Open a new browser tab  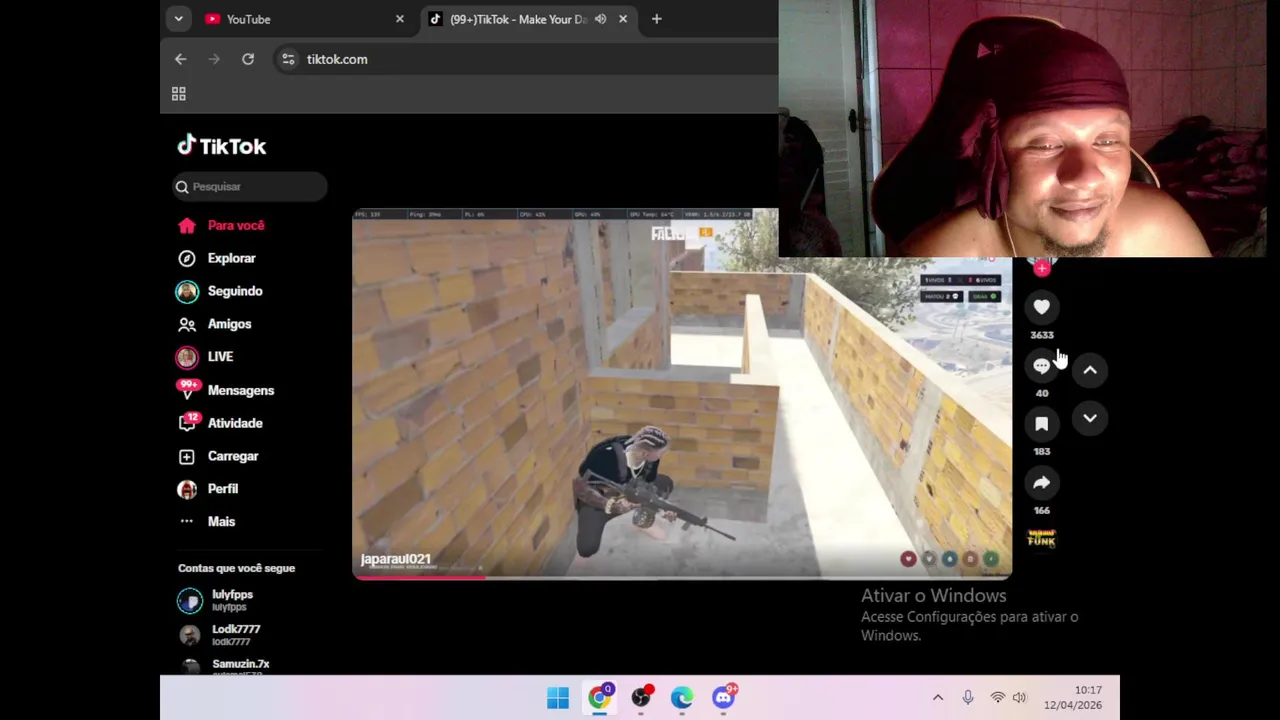657,19
